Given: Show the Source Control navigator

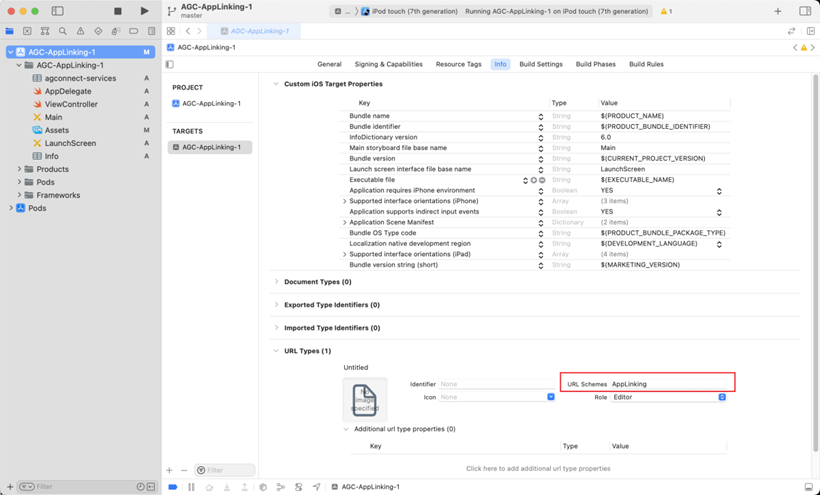Looking at the screenshot, I should point(27,31).
